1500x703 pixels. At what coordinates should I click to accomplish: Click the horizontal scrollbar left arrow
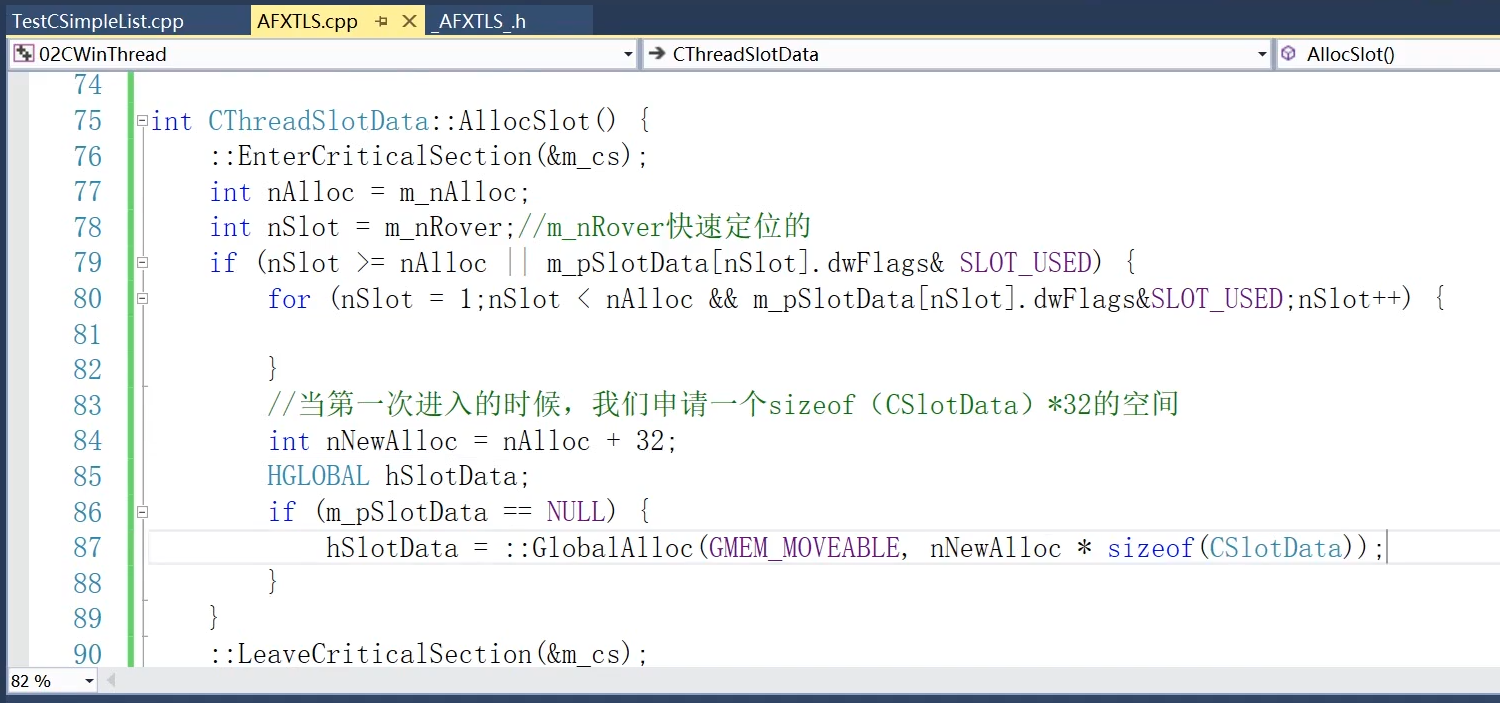point(111,681)
